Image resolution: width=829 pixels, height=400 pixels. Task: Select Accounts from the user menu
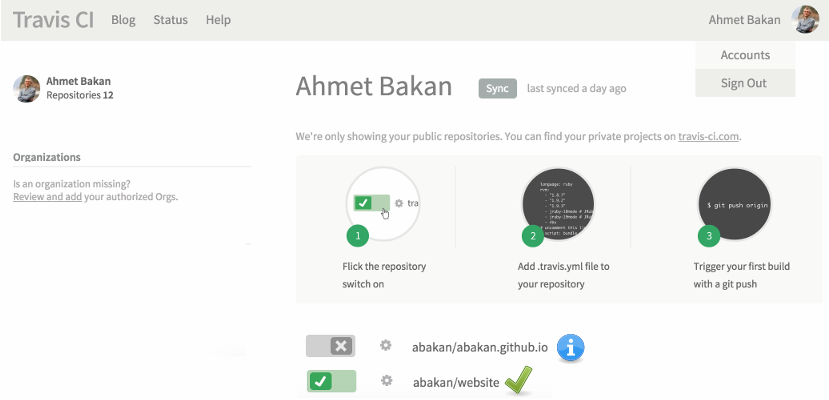[745, 55]
